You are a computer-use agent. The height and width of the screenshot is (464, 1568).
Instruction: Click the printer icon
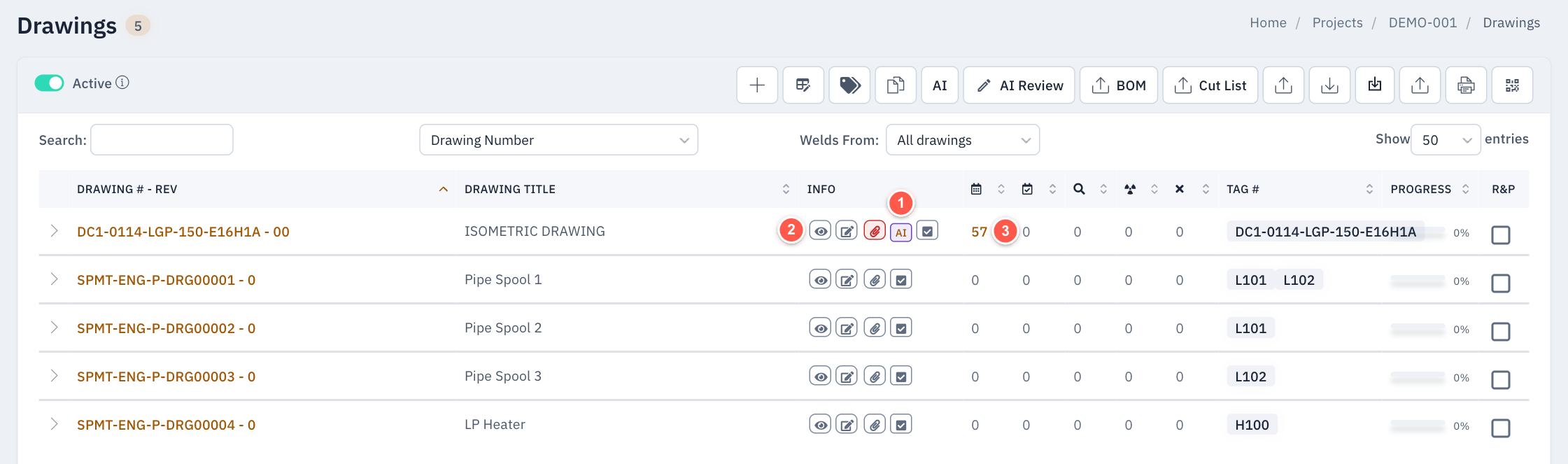pyautogui.click(x=1466, y=85)
